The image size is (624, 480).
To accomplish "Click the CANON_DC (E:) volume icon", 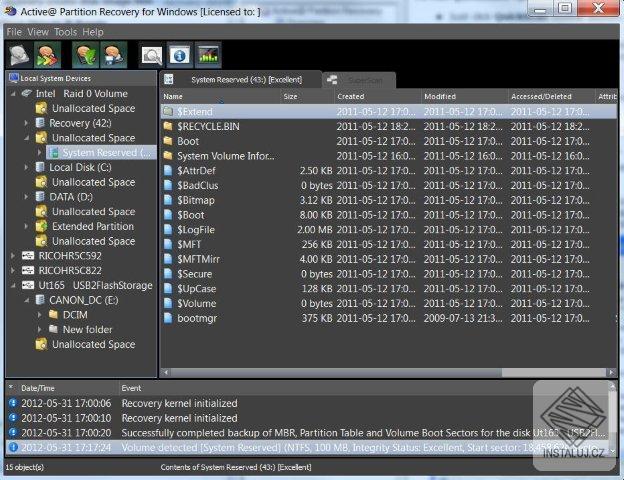I will point(40,300).
